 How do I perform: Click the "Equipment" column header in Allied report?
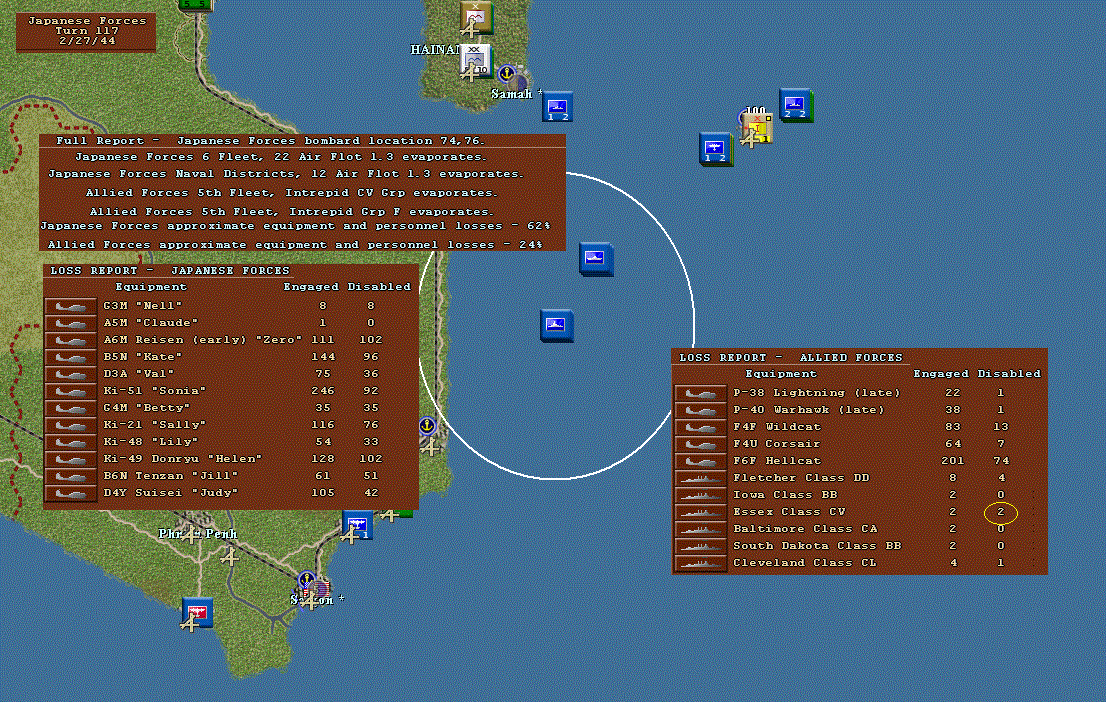(x=781, y=374)
